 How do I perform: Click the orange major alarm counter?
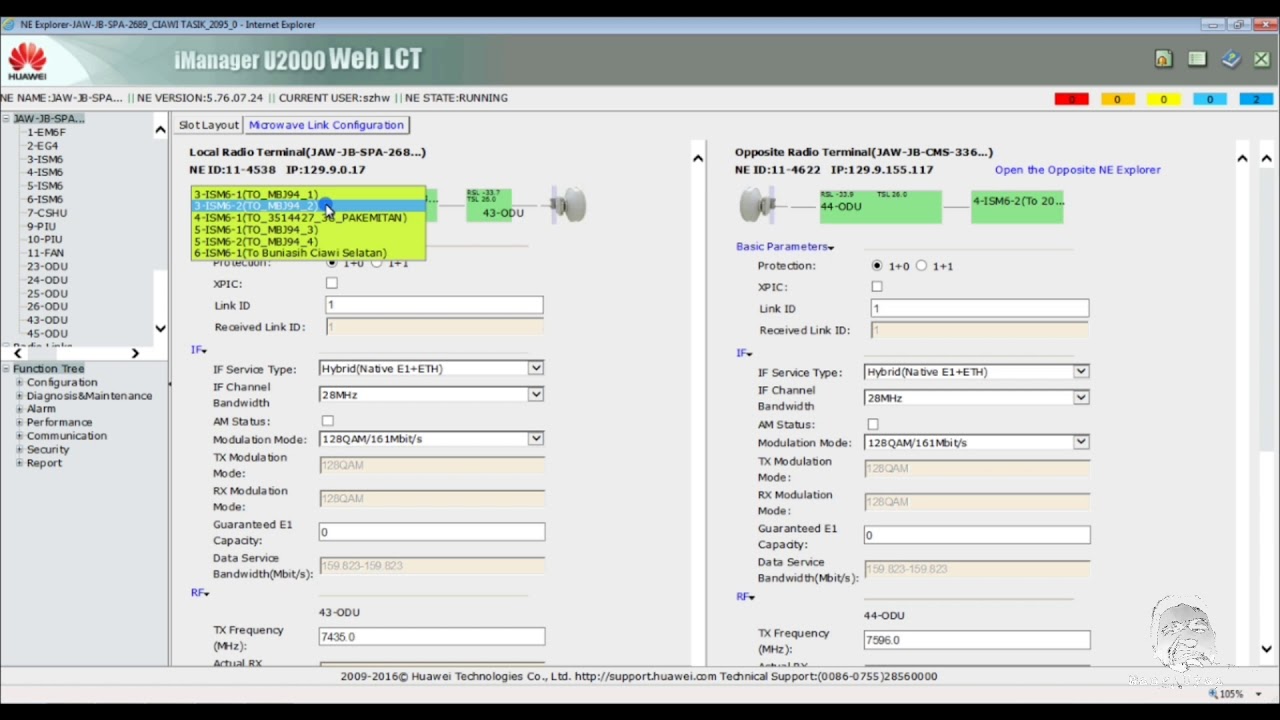coord(1117,99)
